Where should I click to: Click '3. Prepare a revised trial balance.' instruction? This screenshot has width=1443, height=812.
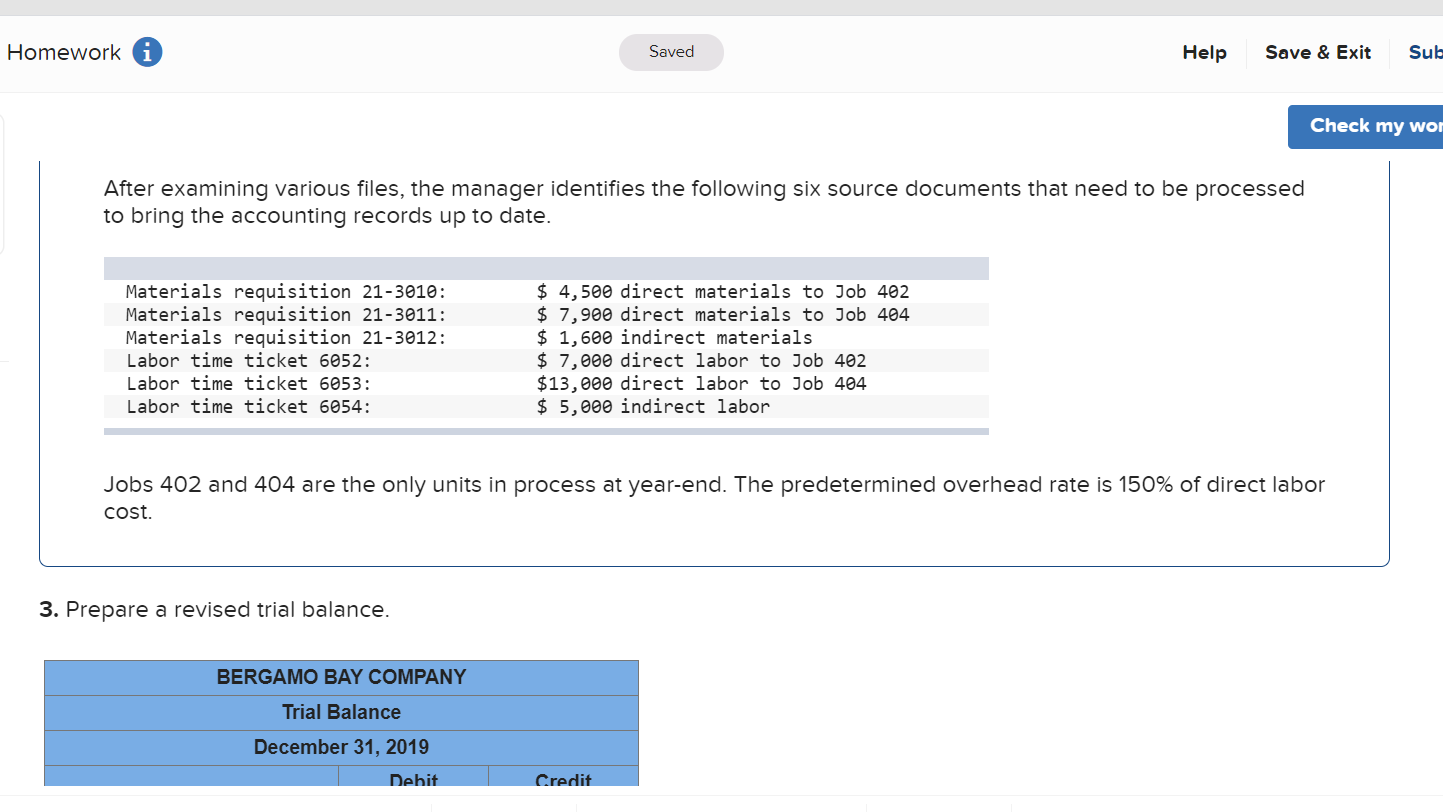click(x=215, y=610)
